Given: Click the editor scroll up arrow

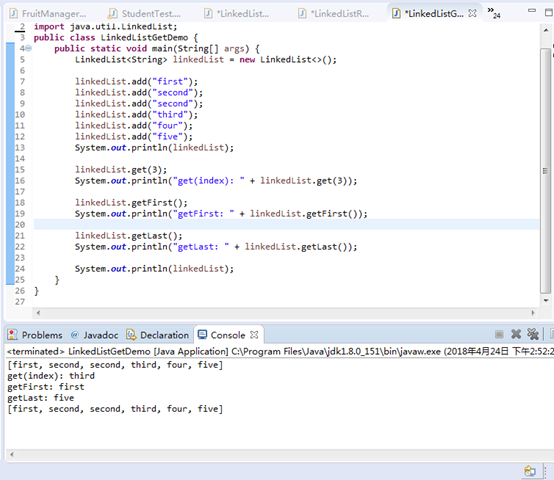Looking at the screenshot, I should point(546,31).
